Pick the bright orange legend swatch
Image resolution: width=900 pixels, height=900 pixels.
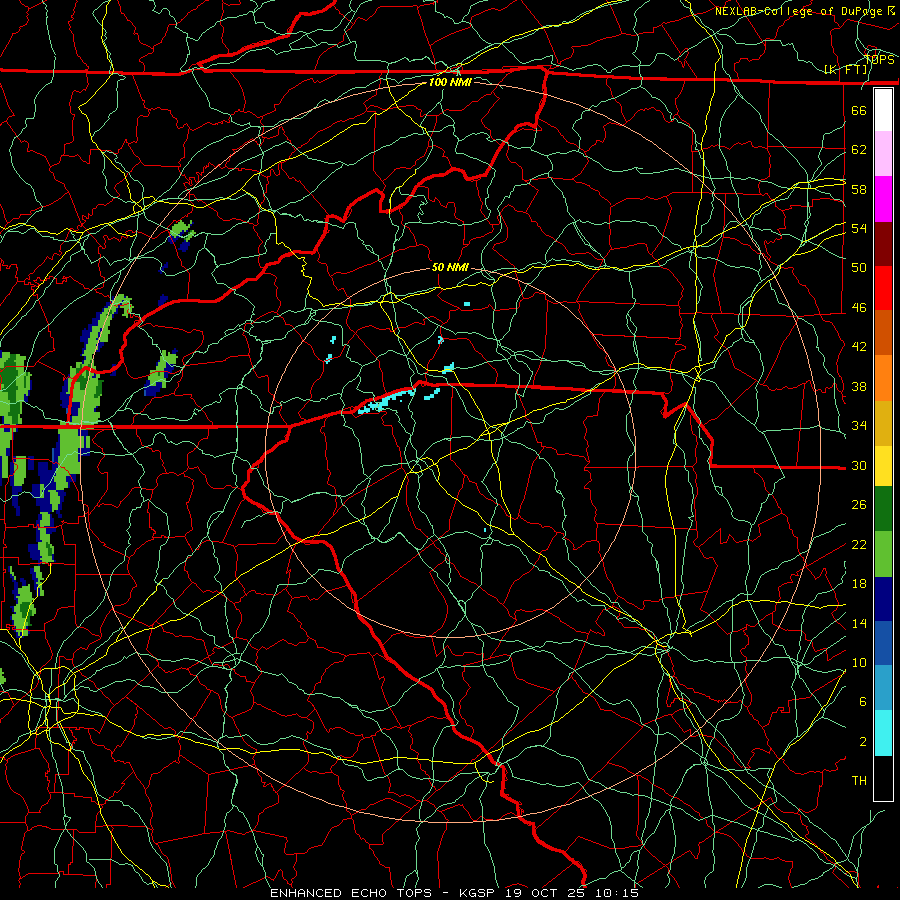(883, 378)
